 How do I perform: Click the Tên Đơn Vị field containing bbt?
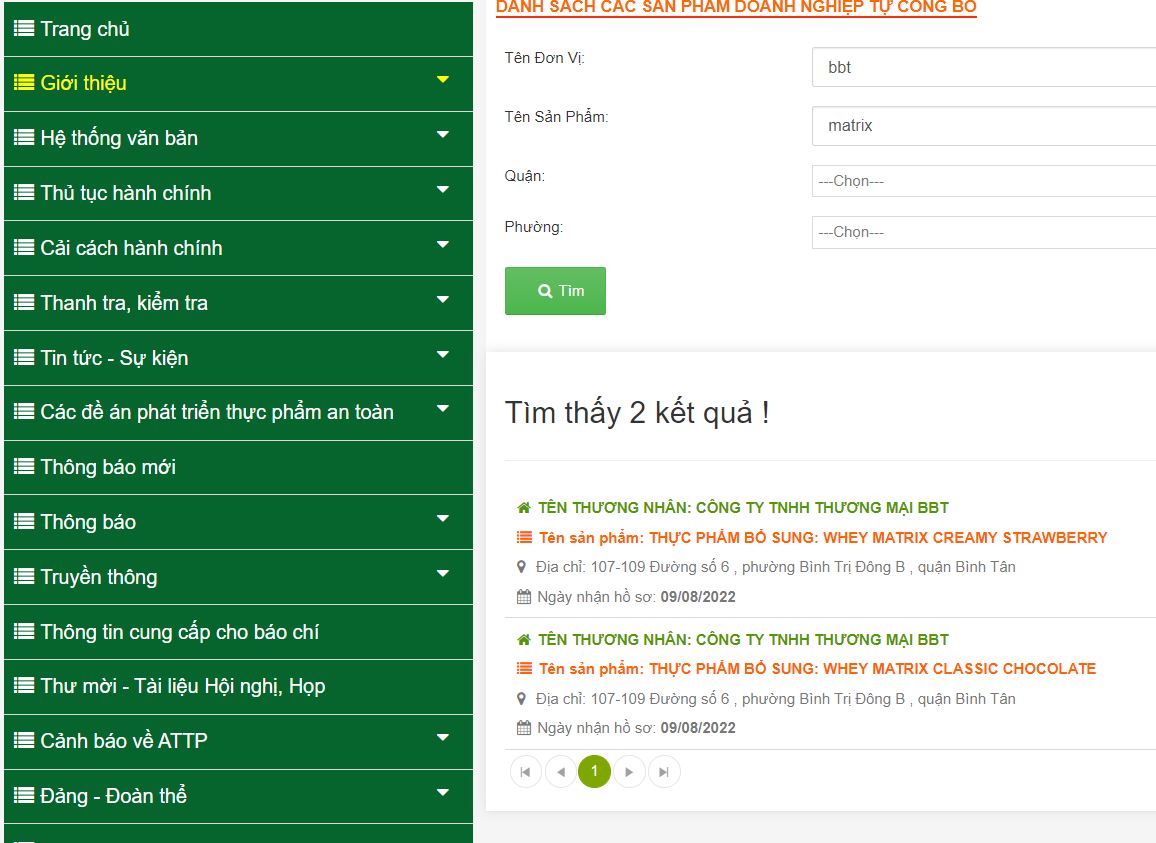tap(983, 67)
